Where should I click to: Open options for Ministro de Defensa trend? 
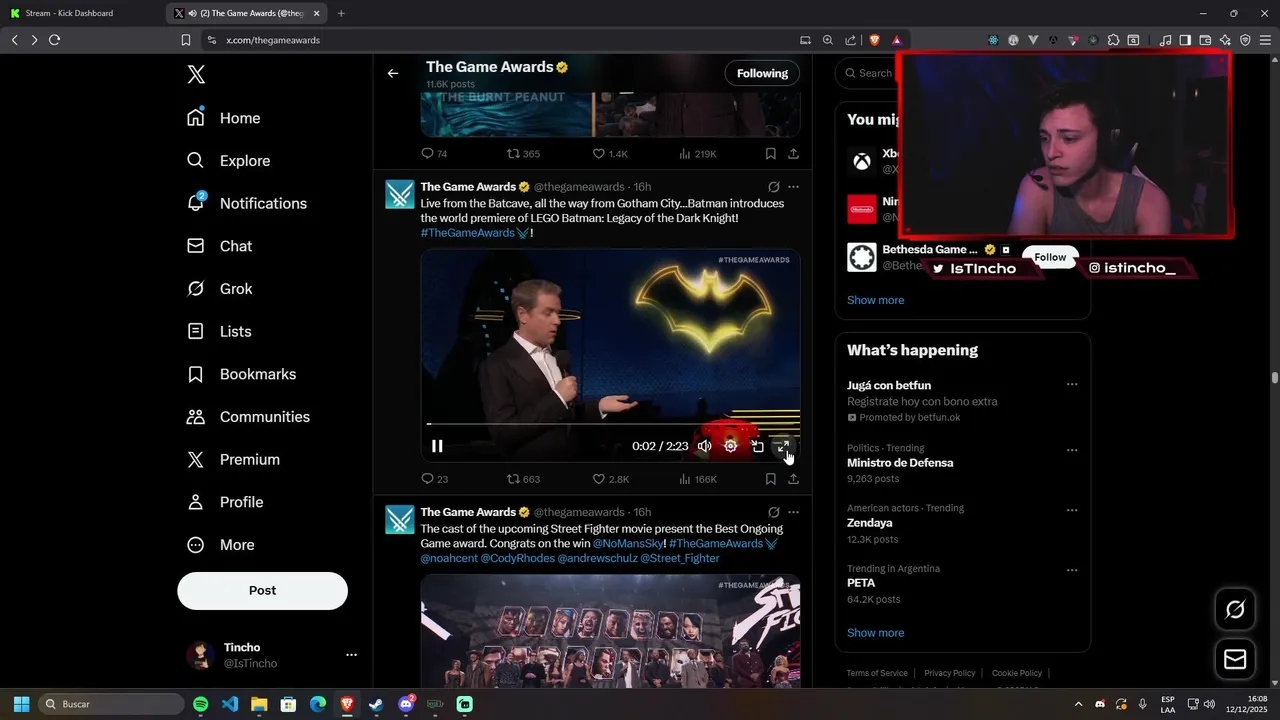[1072, 450]
